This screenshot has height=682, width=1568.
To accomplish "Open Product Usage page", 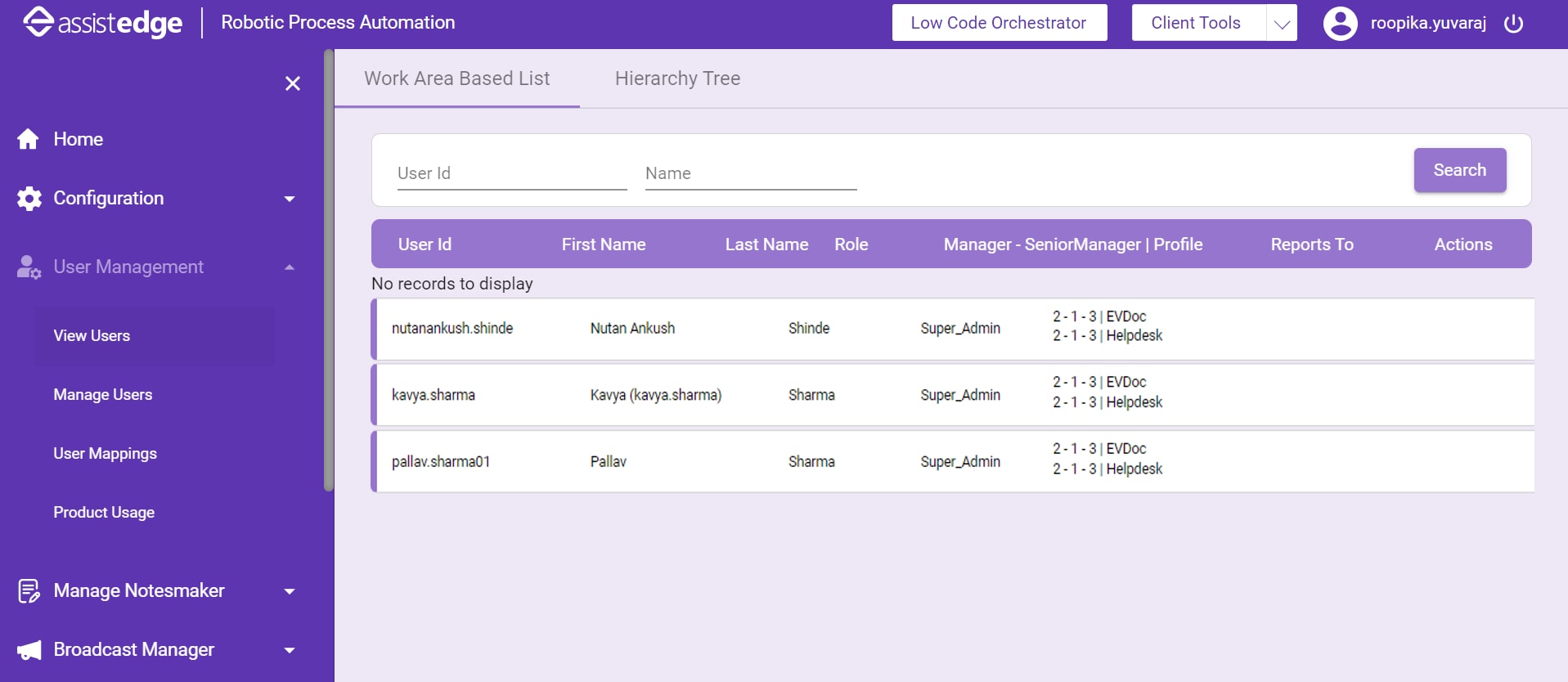I will pyautogui.click(x=104, y=513).
